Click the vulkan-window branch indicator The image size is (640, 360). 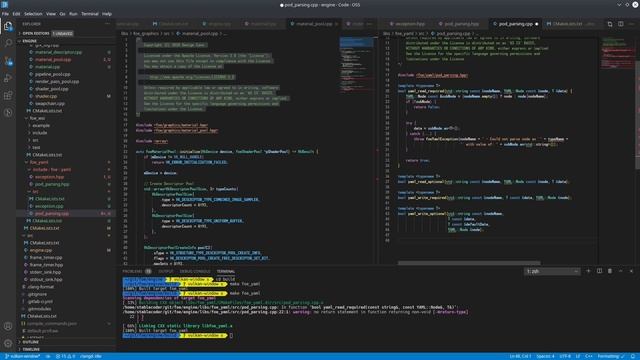coord(22,356)
